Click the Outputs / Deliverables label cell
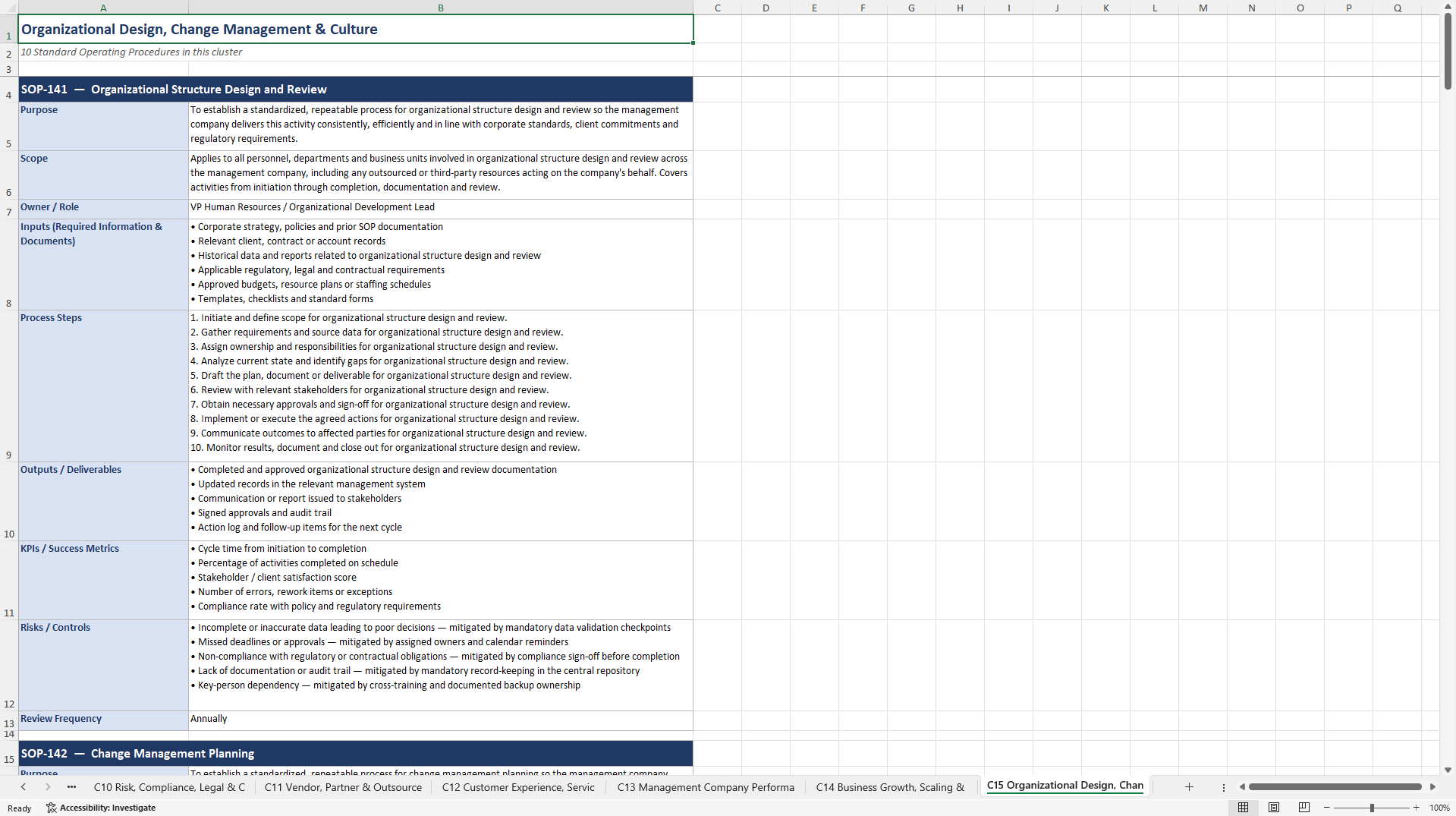1456x816 pixels. coord(103,501)
